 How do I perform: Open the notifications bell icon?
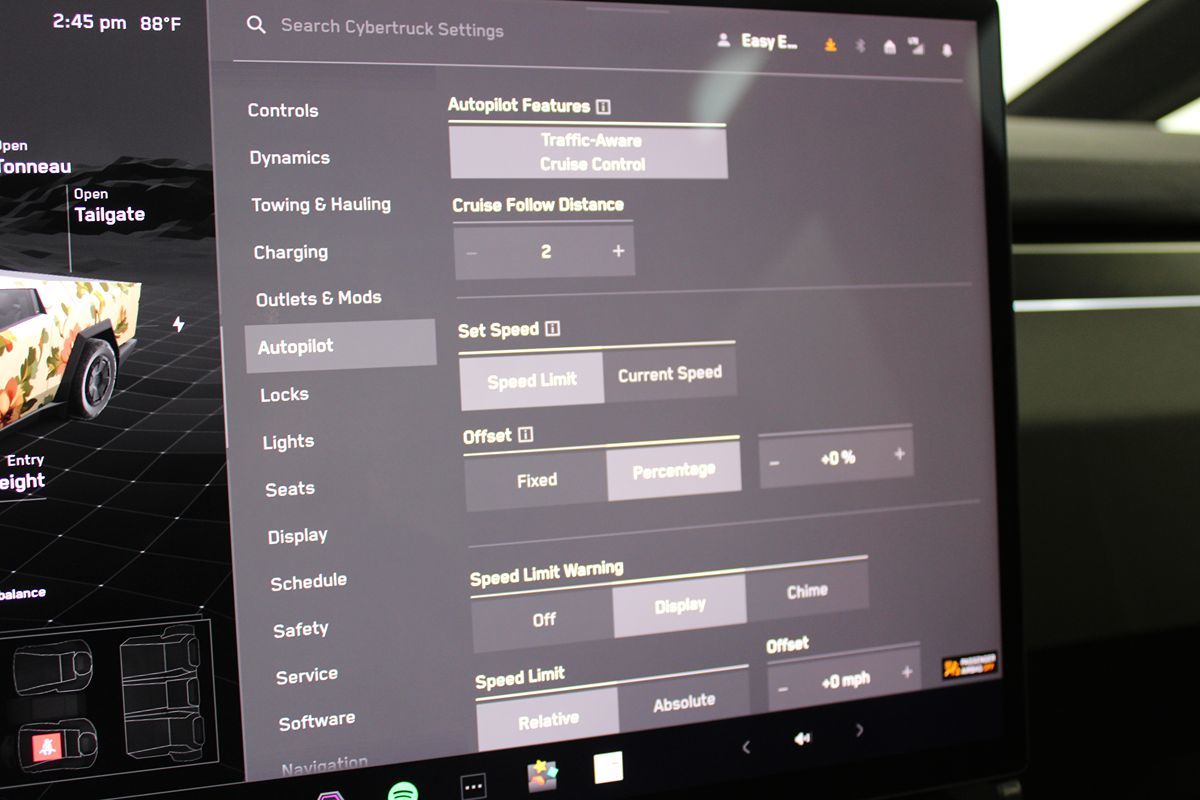(947, 50)
